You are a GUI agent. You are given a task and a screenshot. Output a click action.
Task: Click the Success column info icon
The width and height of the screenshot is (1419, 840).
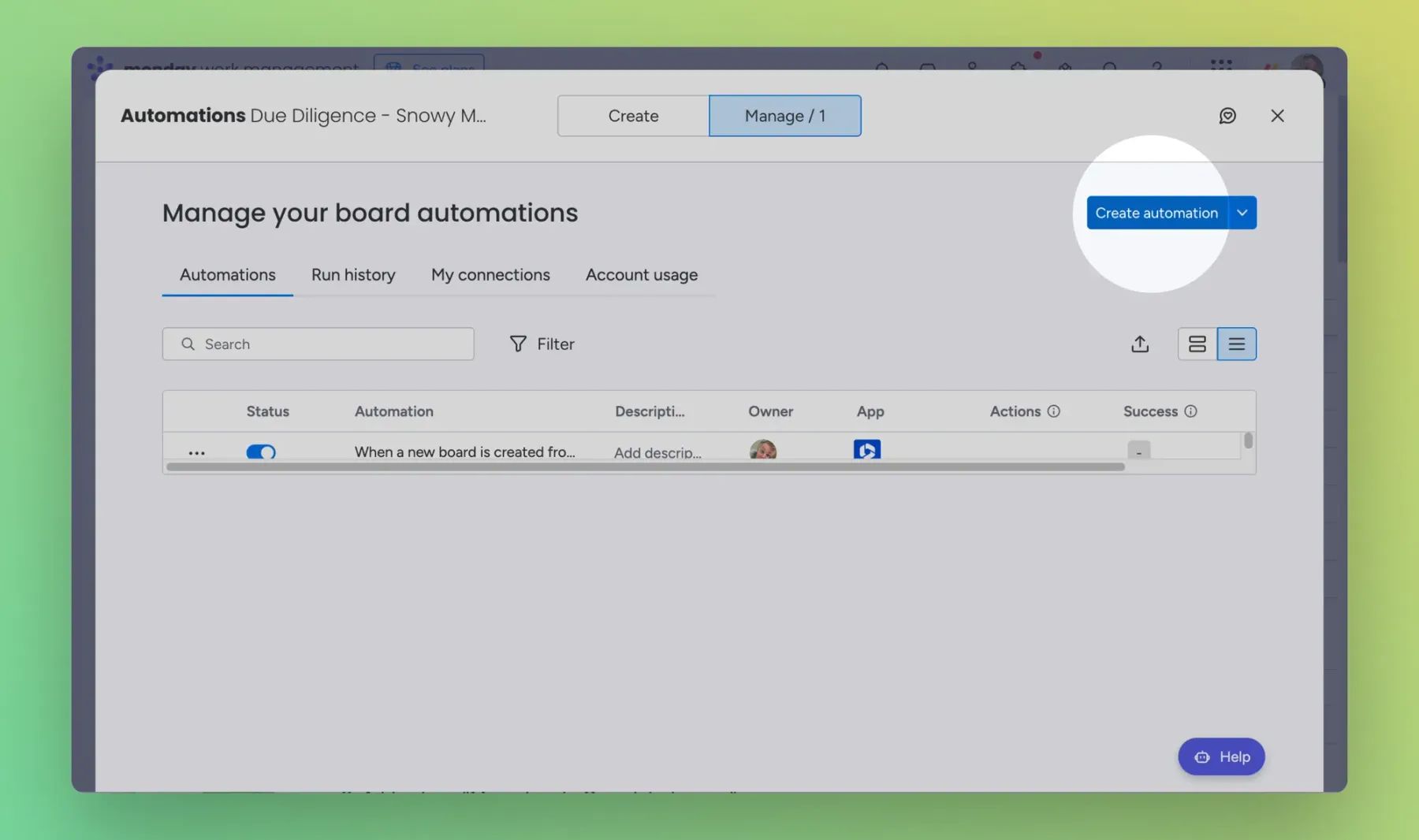1190,411
